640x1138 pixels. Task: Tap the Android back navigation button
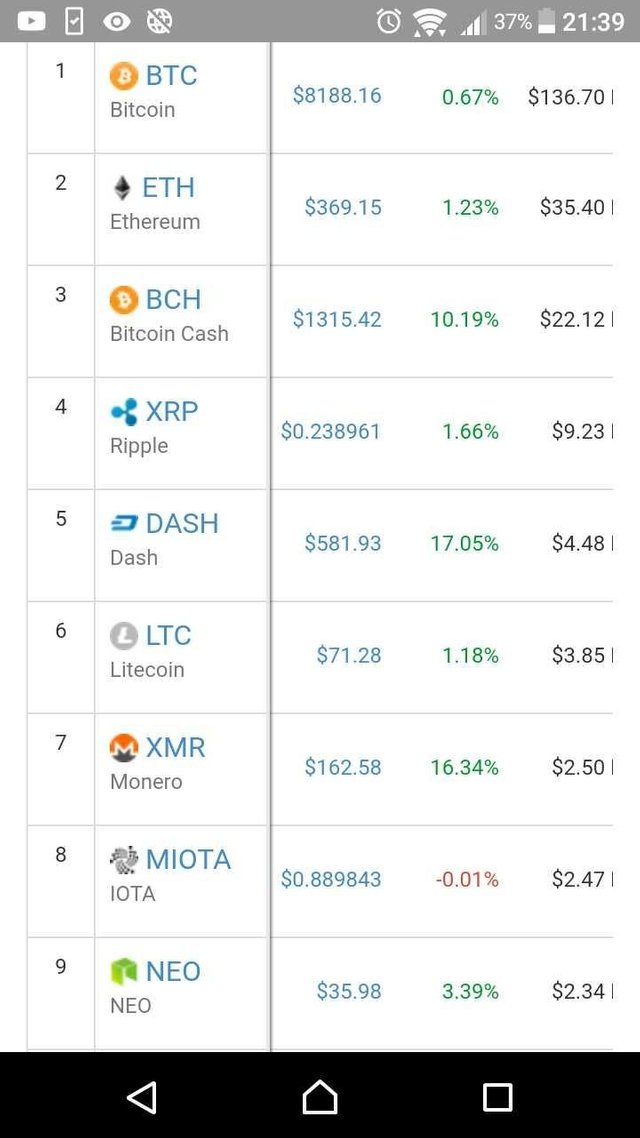[142, 1097]
